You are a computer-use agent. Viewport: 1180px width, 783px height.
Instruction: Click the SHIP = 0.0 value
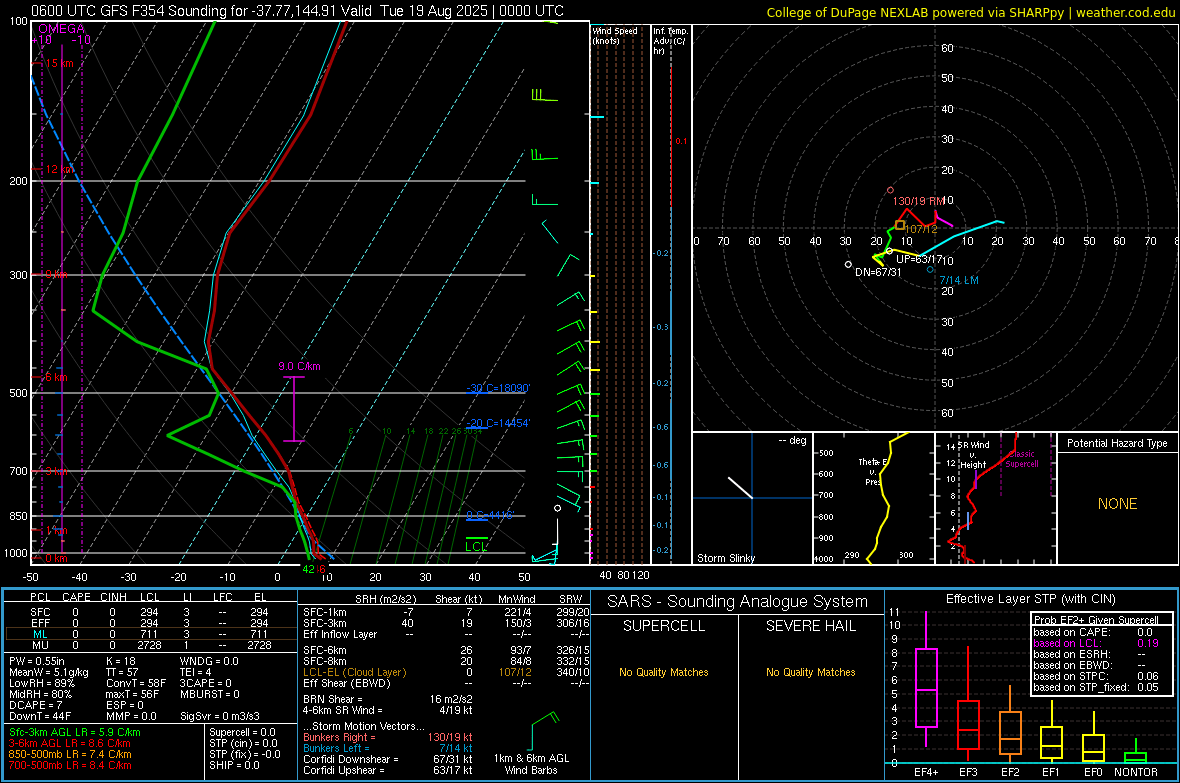click(234, 765)
